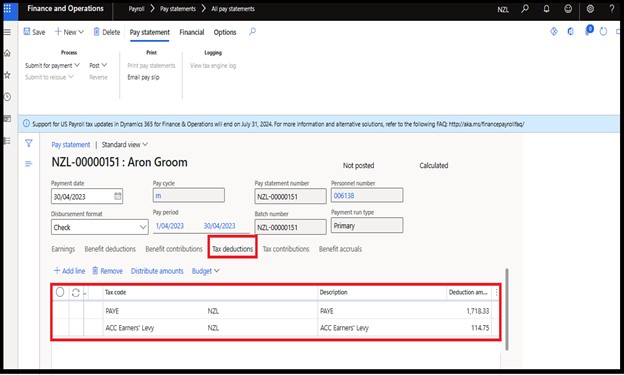Click vertical scrollbar beside grid
This screenshot has height=375, width=624.
507,310
